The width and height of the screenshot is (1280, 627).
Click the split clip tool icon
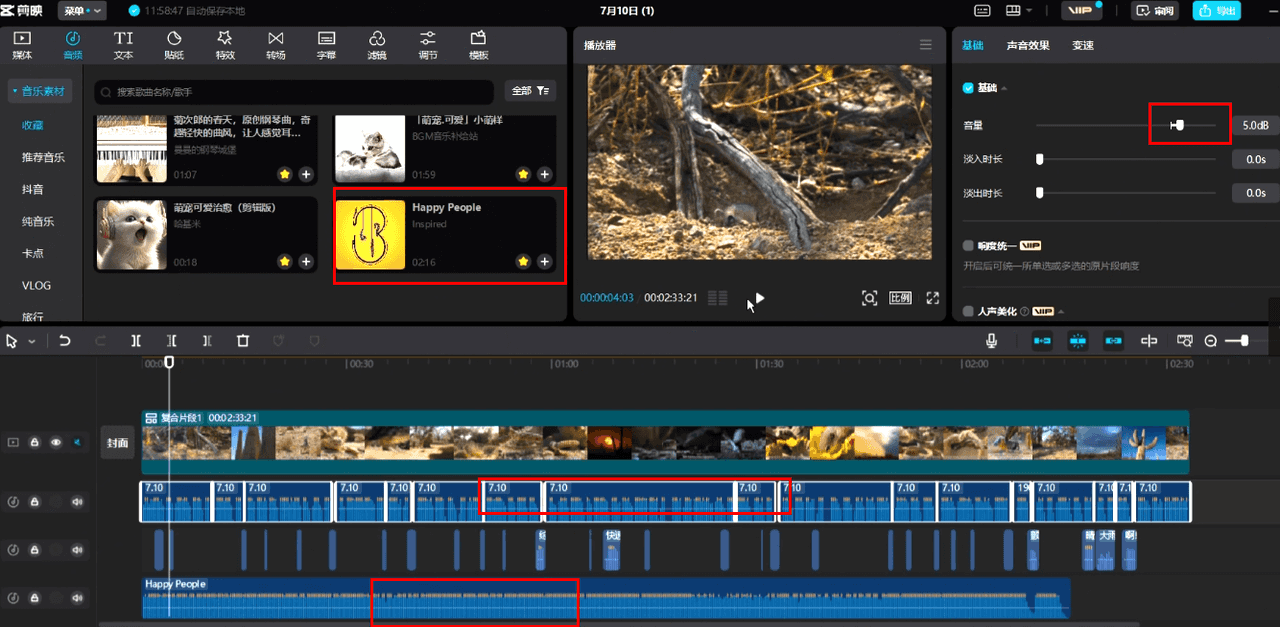136,341
